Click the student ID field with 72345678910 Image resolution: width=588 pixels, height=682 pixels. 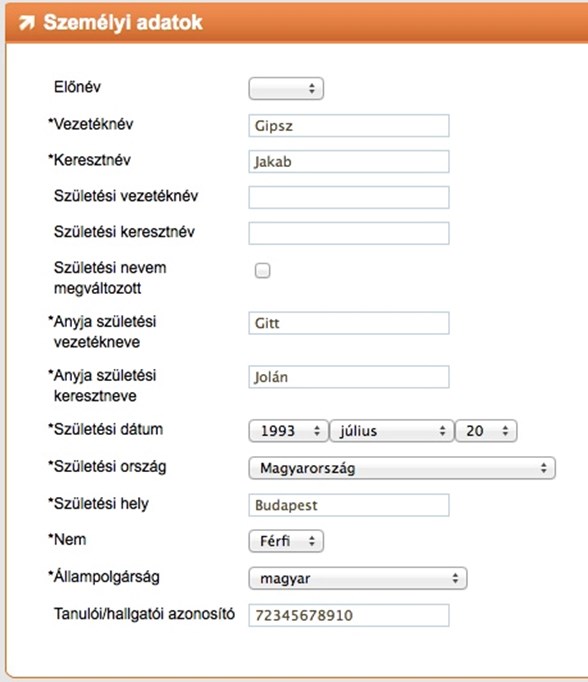click(x=349, y=615)
